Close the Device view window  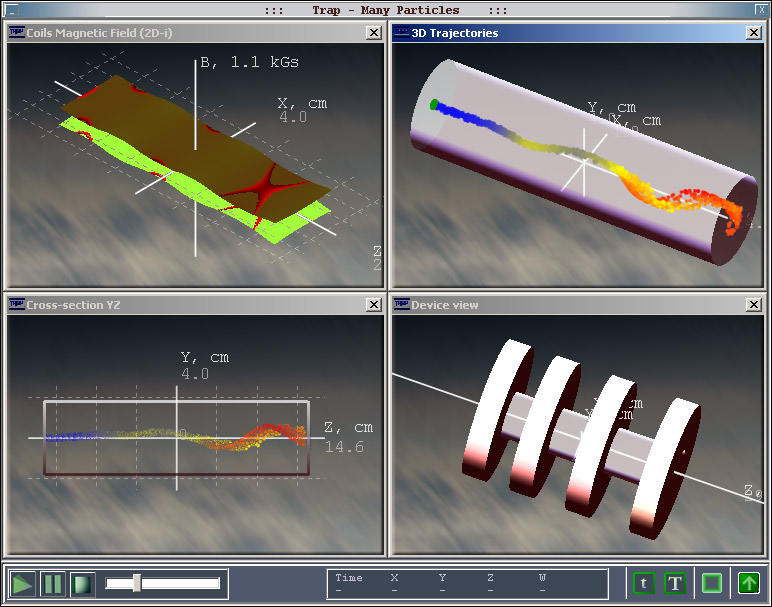click(x=753, y=304)
